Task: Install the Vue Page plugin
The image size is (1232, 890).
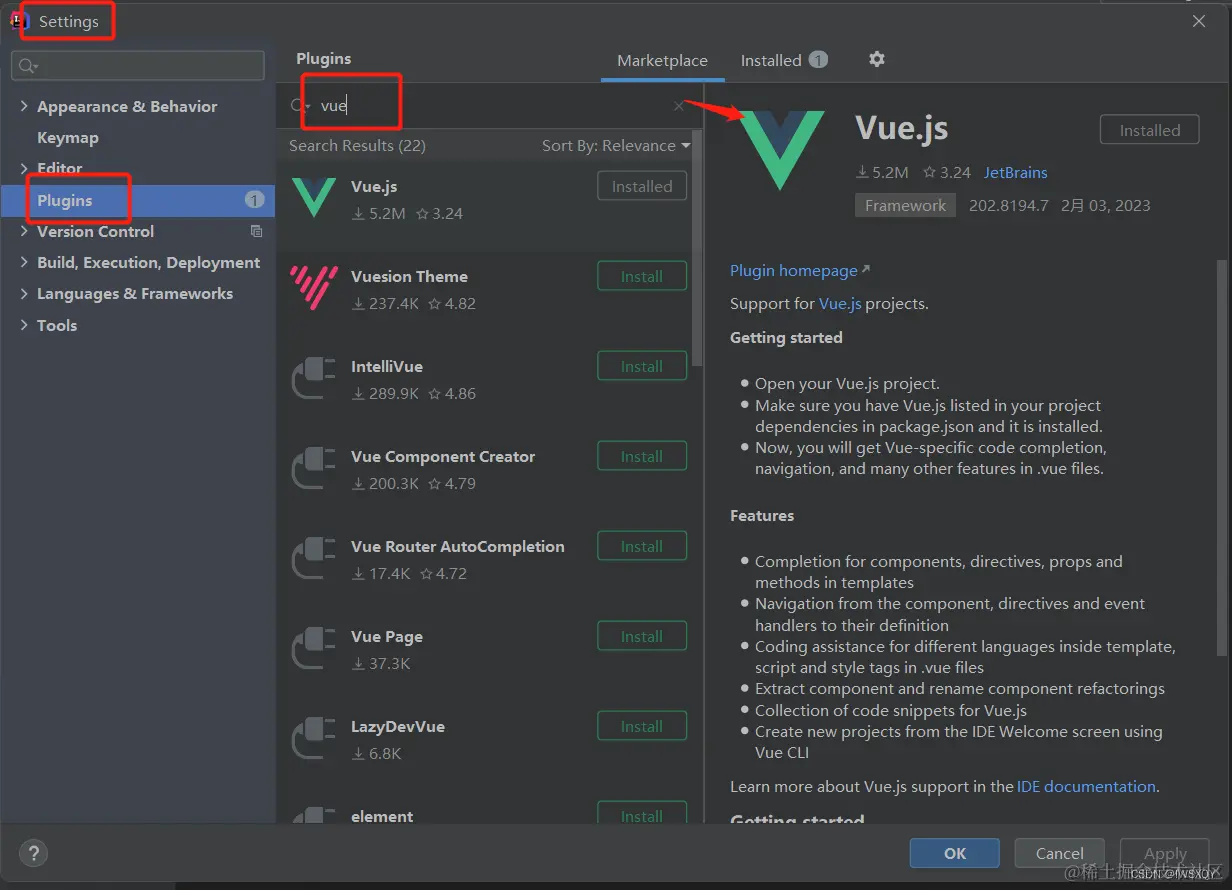Action: coord(642,636)
